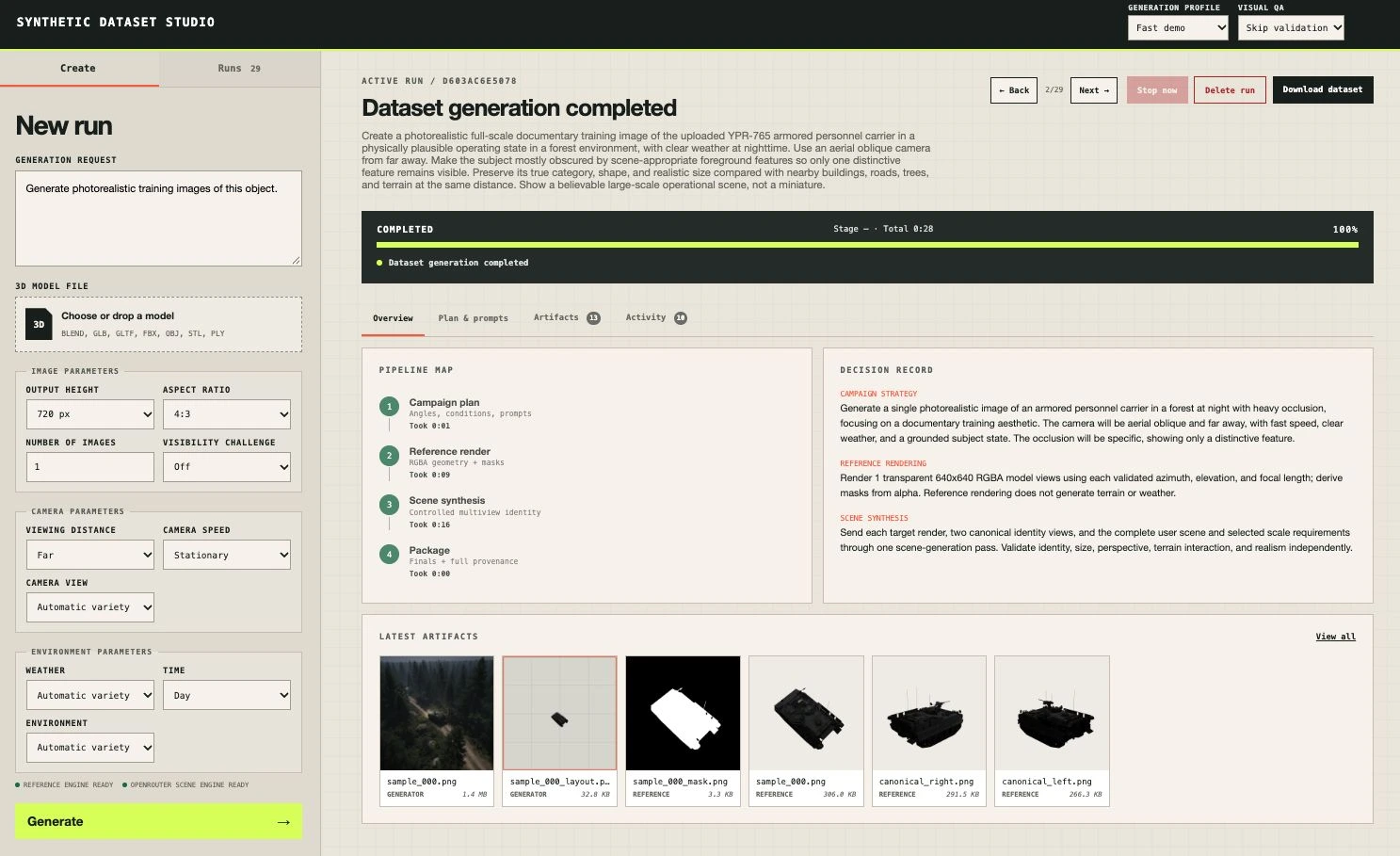The image size is (1400, 856).
Task: Click the Download dataset button
Action: click(1323, 90)
